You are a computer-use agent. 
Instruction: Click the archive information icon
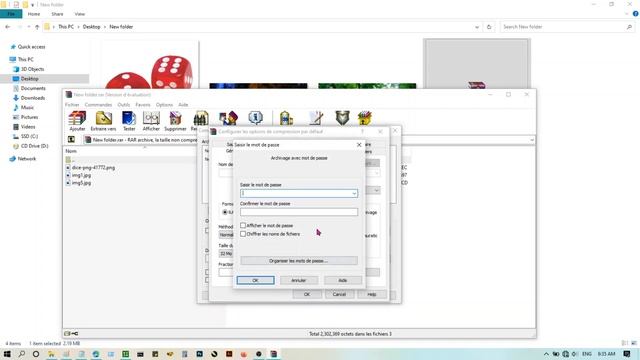(256, 118)
